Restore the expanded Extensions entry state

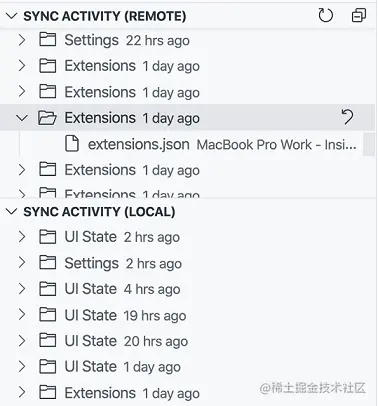[347, 117]
